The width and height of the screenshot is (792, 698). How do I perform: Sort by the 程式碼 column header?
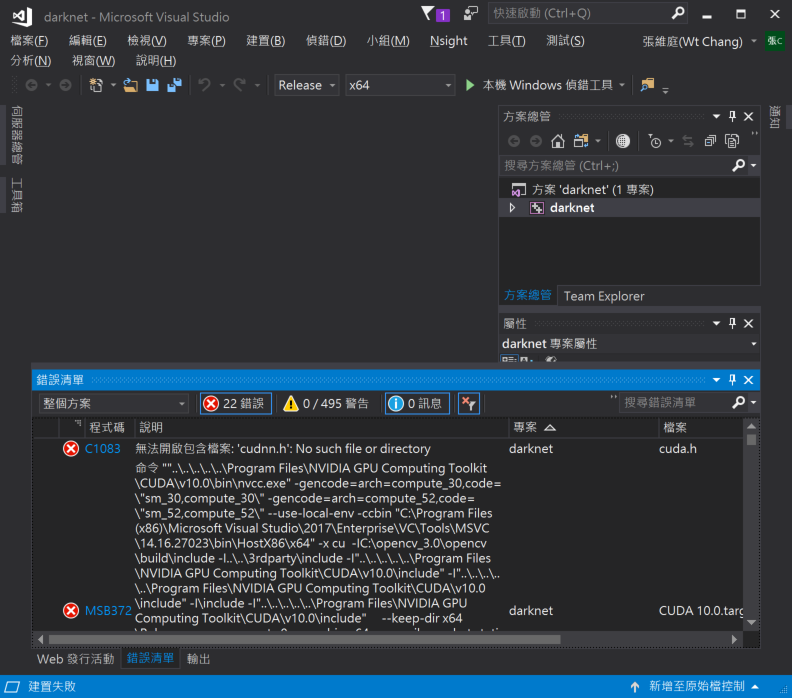pos(107,427)
